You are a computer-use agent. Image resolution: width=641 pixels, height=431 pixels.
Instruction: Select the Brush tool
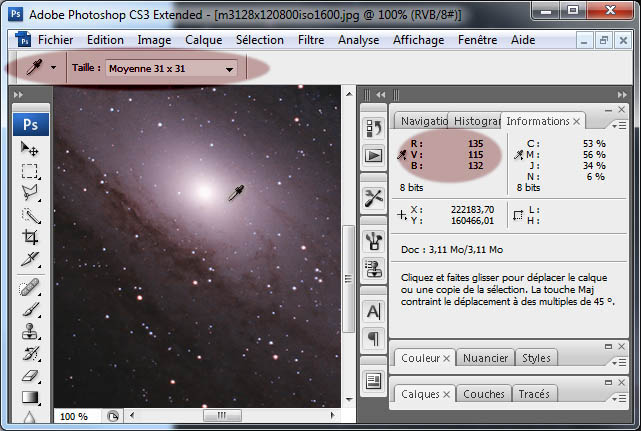click(31, 310)
